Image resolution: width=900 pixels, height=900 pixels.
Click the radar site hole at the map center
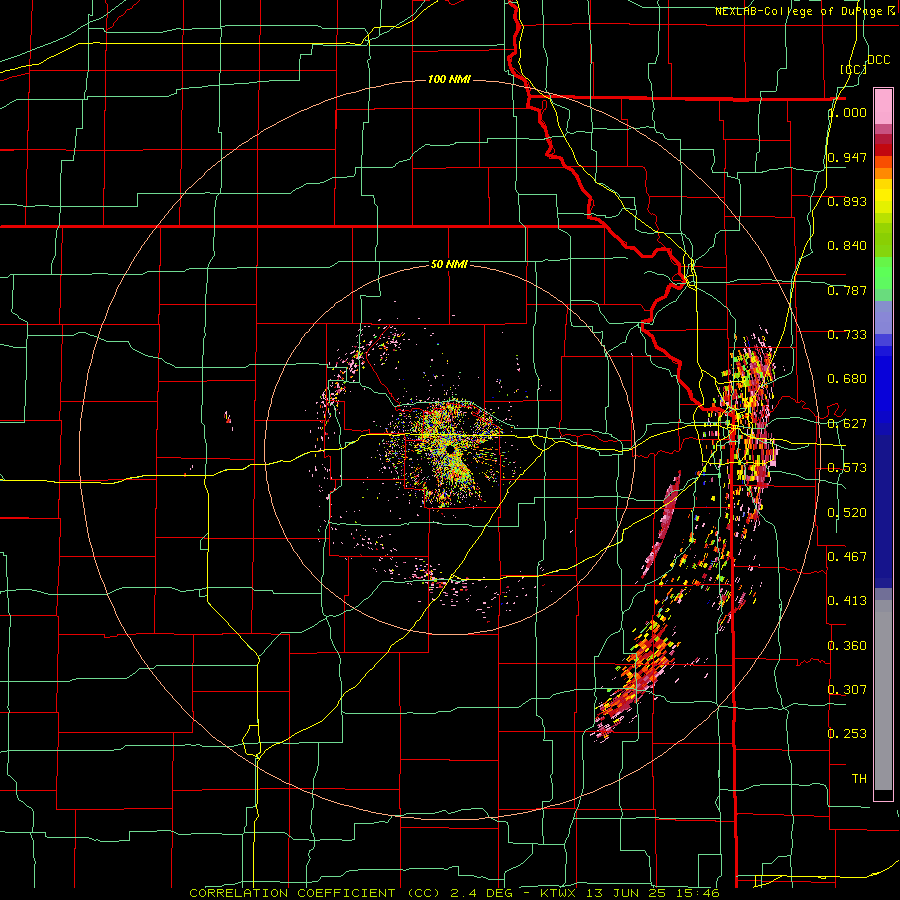coord(451,449)
